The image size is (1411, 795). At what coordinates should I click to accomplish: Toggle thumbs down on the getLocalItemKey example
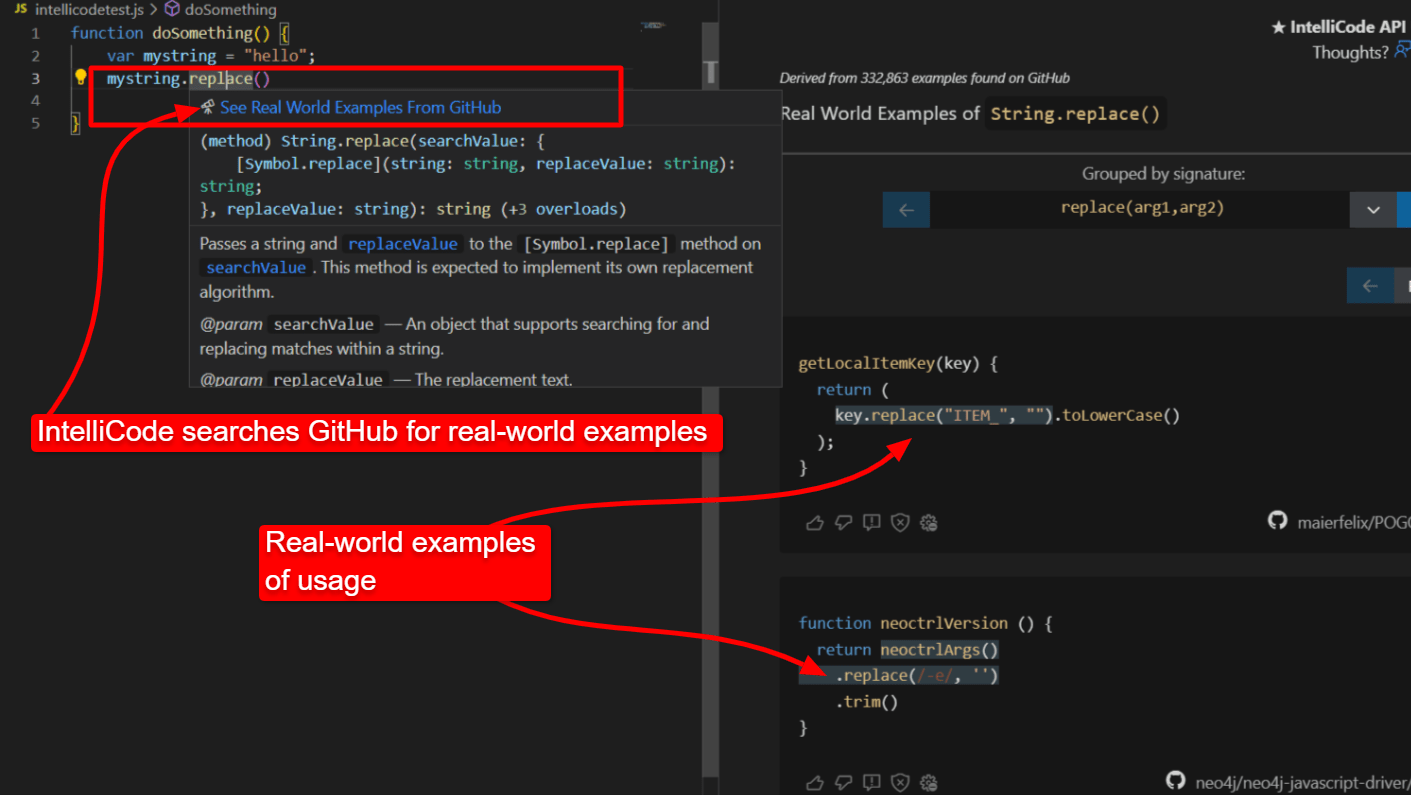pos(843,522)
